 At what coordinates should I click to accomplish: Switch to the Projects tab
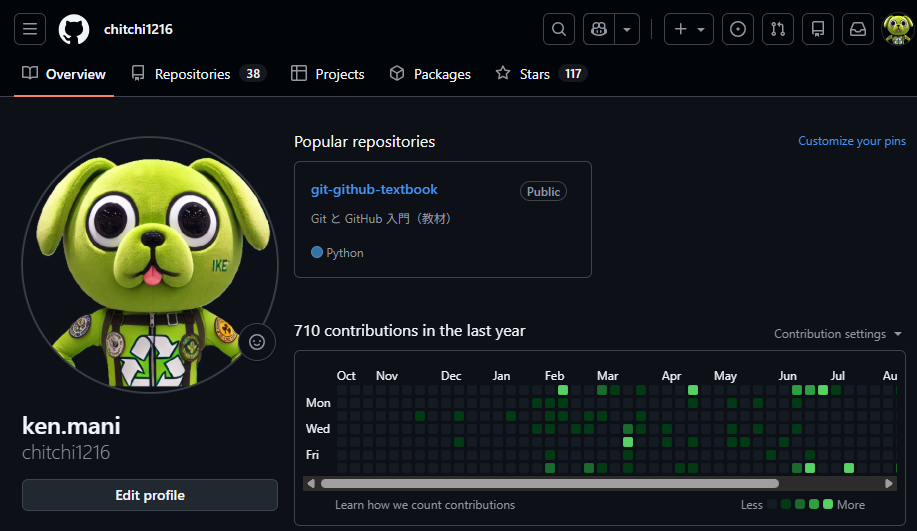328,74
